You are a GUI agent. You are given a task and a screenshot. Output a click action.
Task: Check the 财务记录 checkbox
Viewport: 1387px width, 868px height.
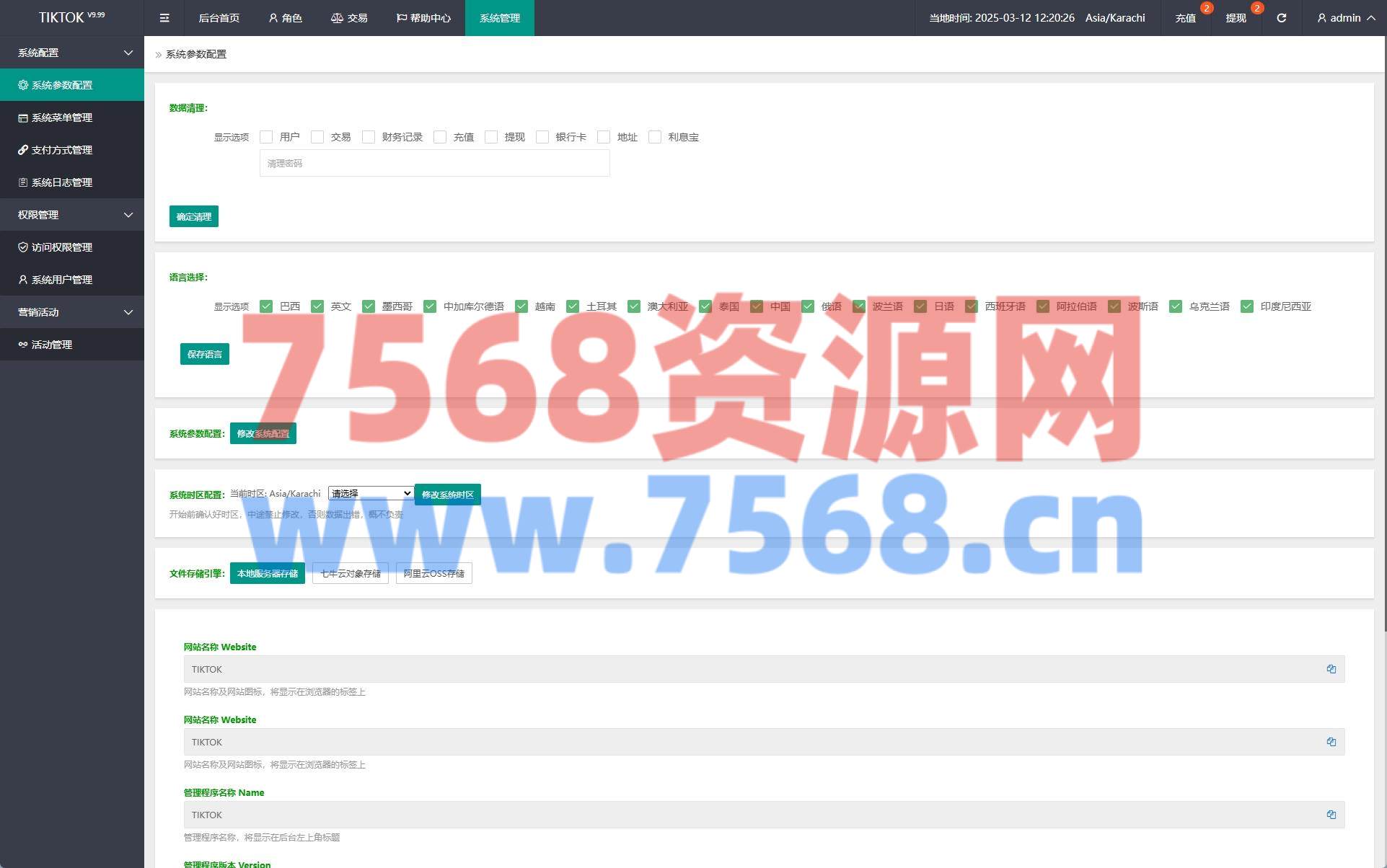point(369,137)
